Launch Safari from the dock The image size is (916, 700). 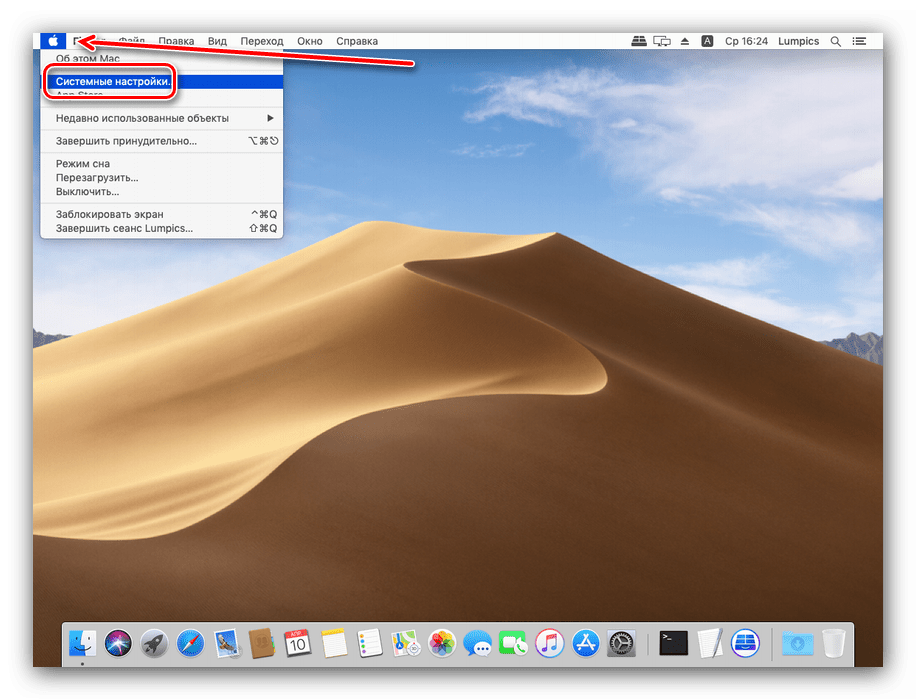click(x=189, y=642)
